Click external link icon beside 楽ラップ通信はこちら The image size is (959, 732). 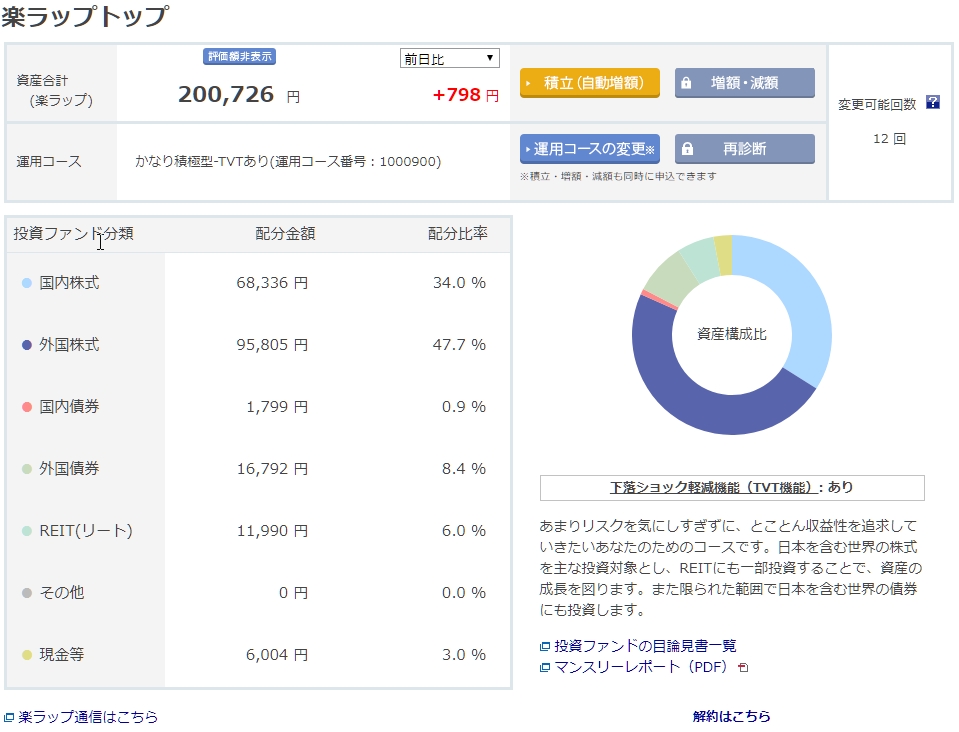(x=9, y=717)
